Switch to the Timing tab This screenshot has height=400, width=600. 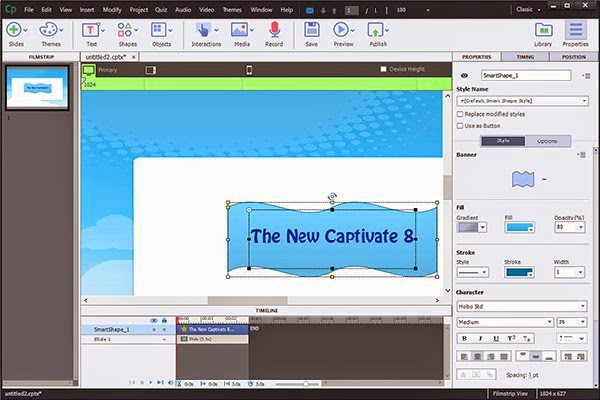(525, 57)
